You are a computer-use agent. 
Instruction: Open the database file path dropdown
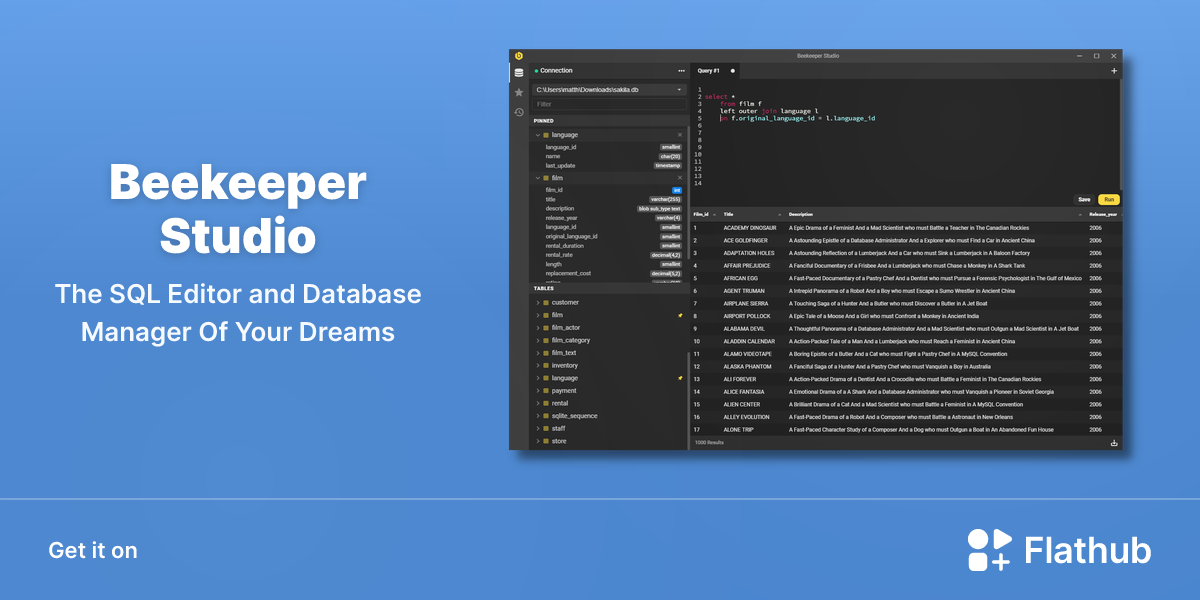(x=610, y=90)
